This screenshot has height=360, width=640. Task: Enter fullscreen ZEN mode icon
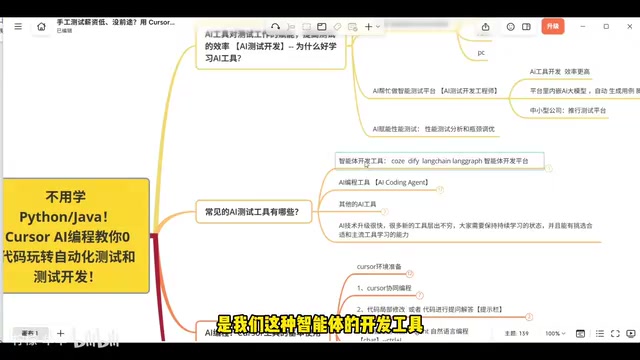[615, 333]
